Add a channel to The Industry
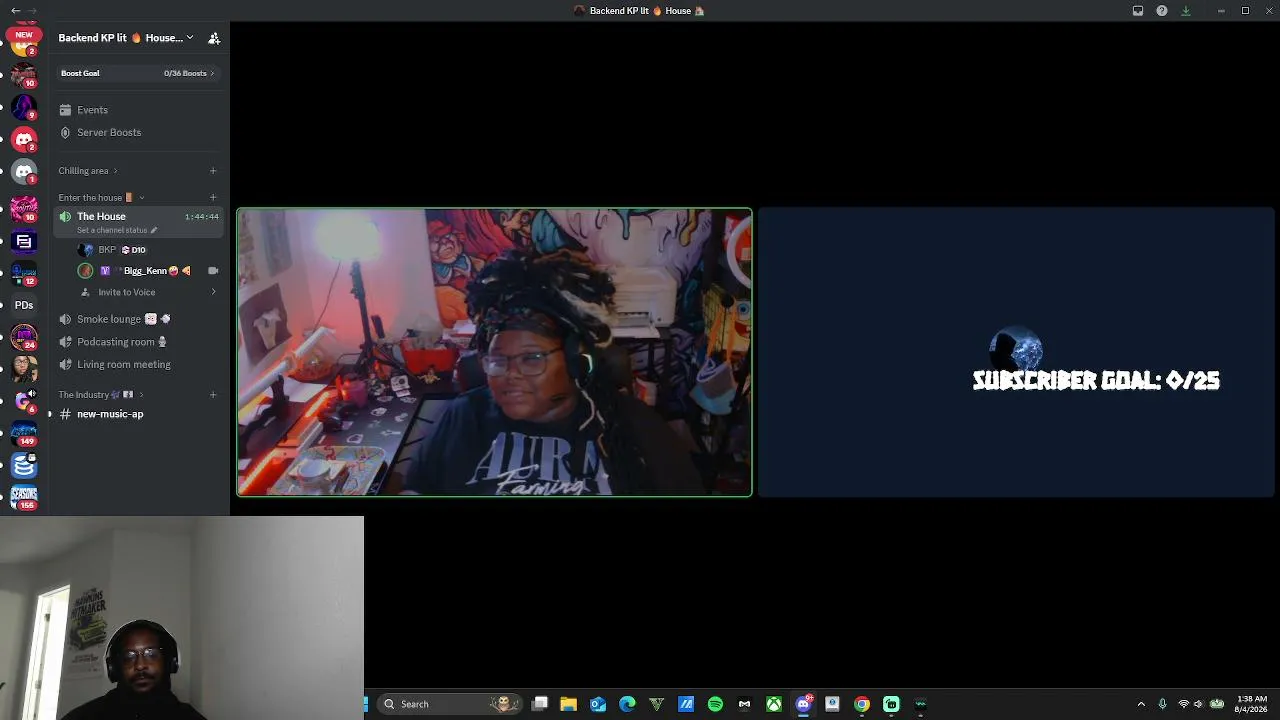Image resolution: width=1280 pixels, height=720 pixels. pos(213,395)
